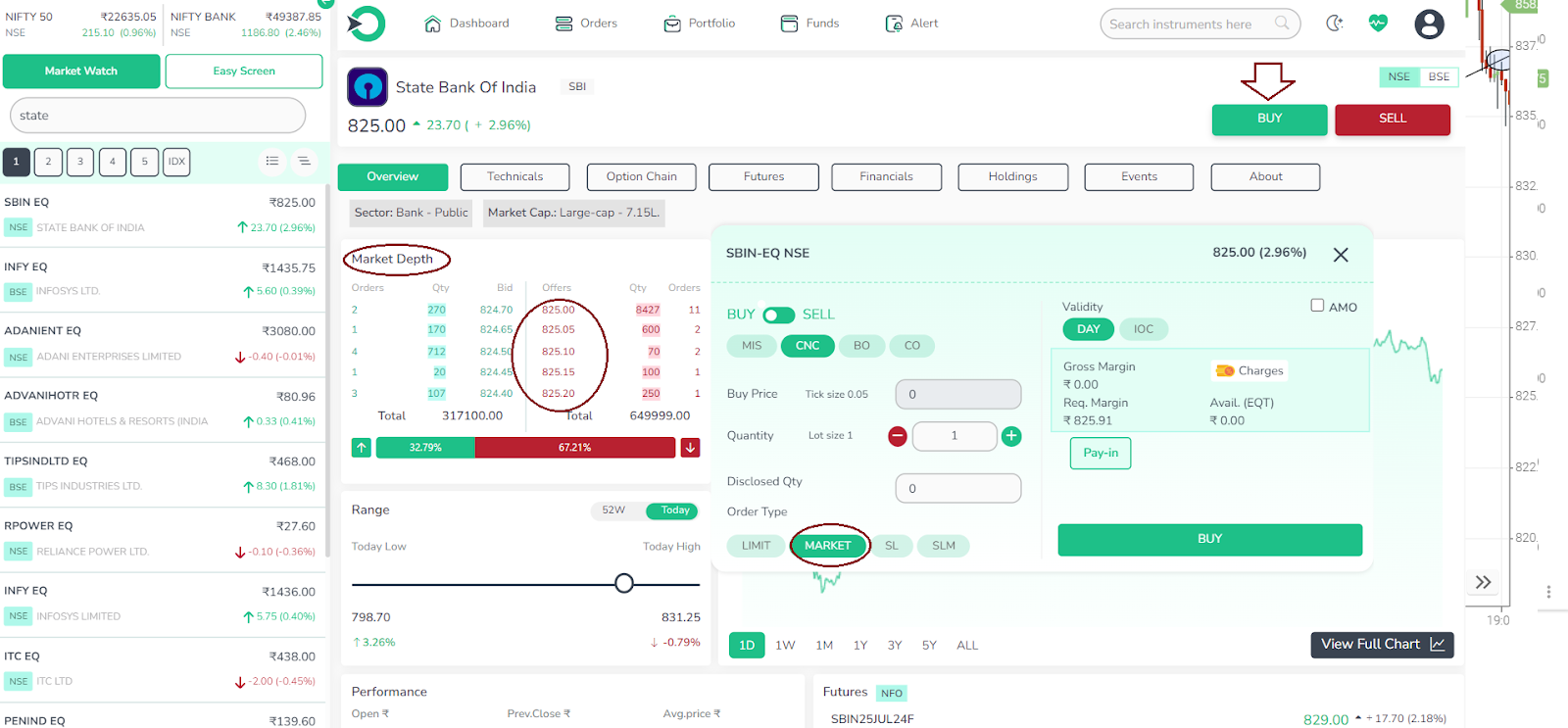Click the search magnifier icon

pos(1282,24)
